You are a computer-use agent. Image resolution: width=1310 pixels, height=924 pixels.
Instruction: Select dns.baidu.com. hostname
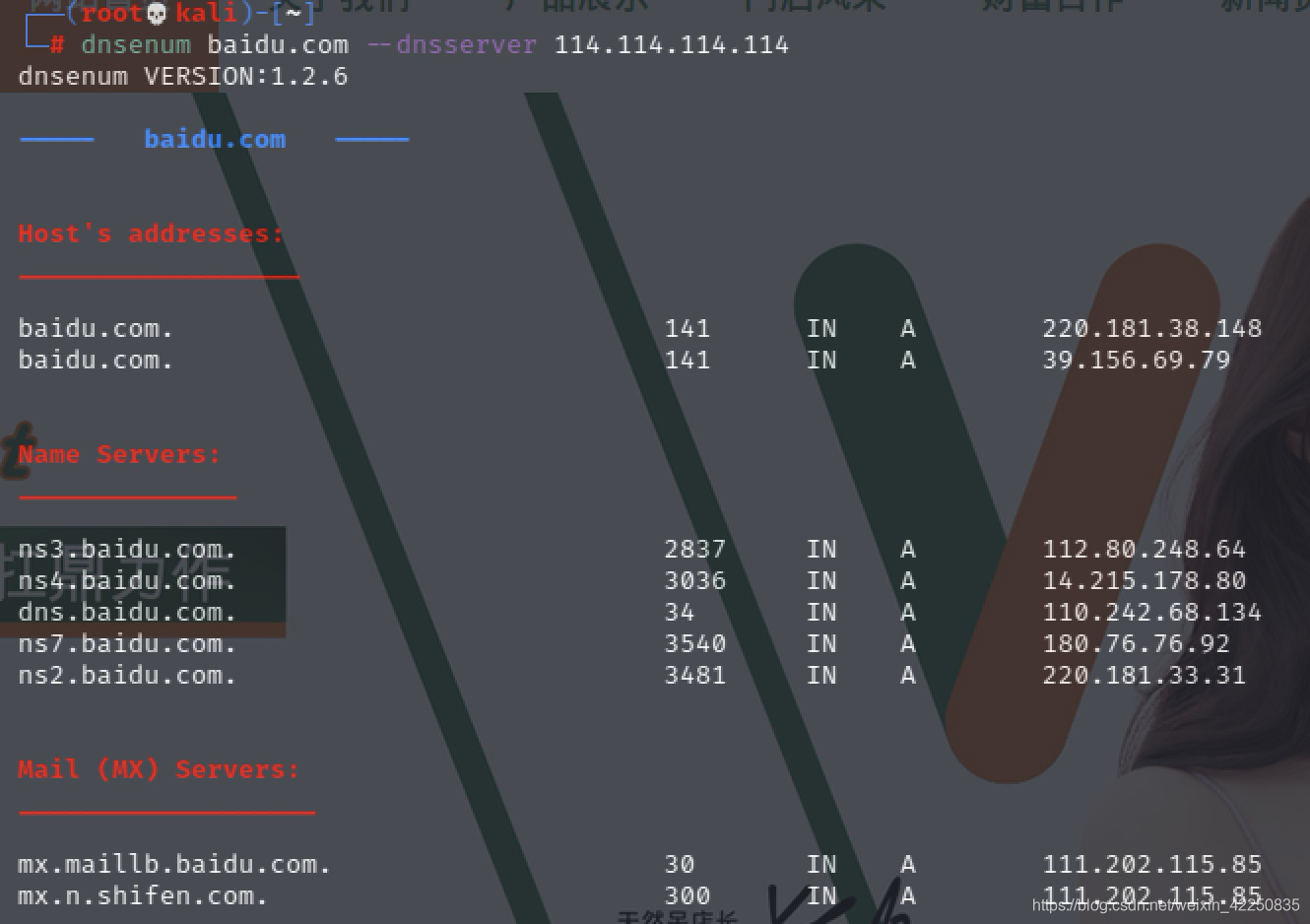click(127, 612)
